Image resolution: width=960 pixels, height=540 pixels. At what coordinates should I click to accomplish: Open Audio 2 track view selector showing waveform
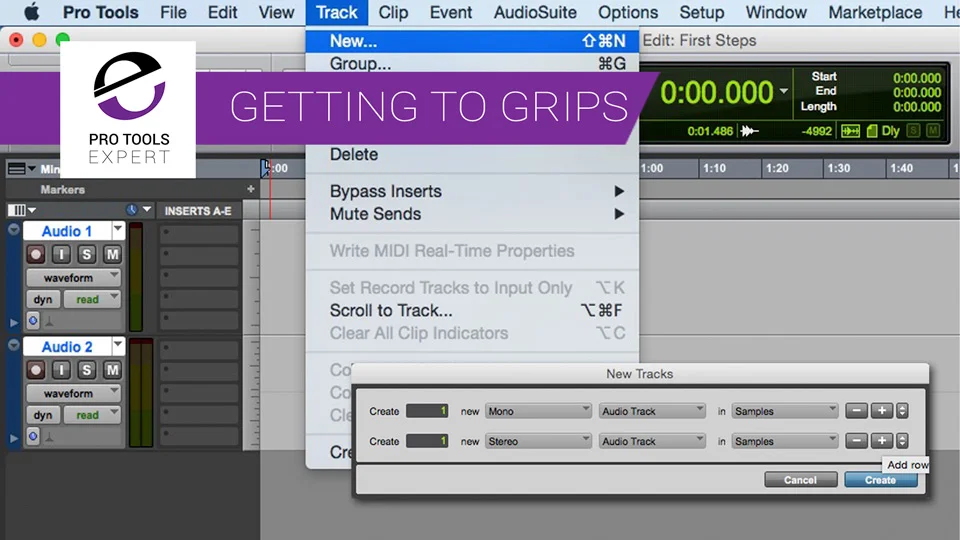pos(73,393)
